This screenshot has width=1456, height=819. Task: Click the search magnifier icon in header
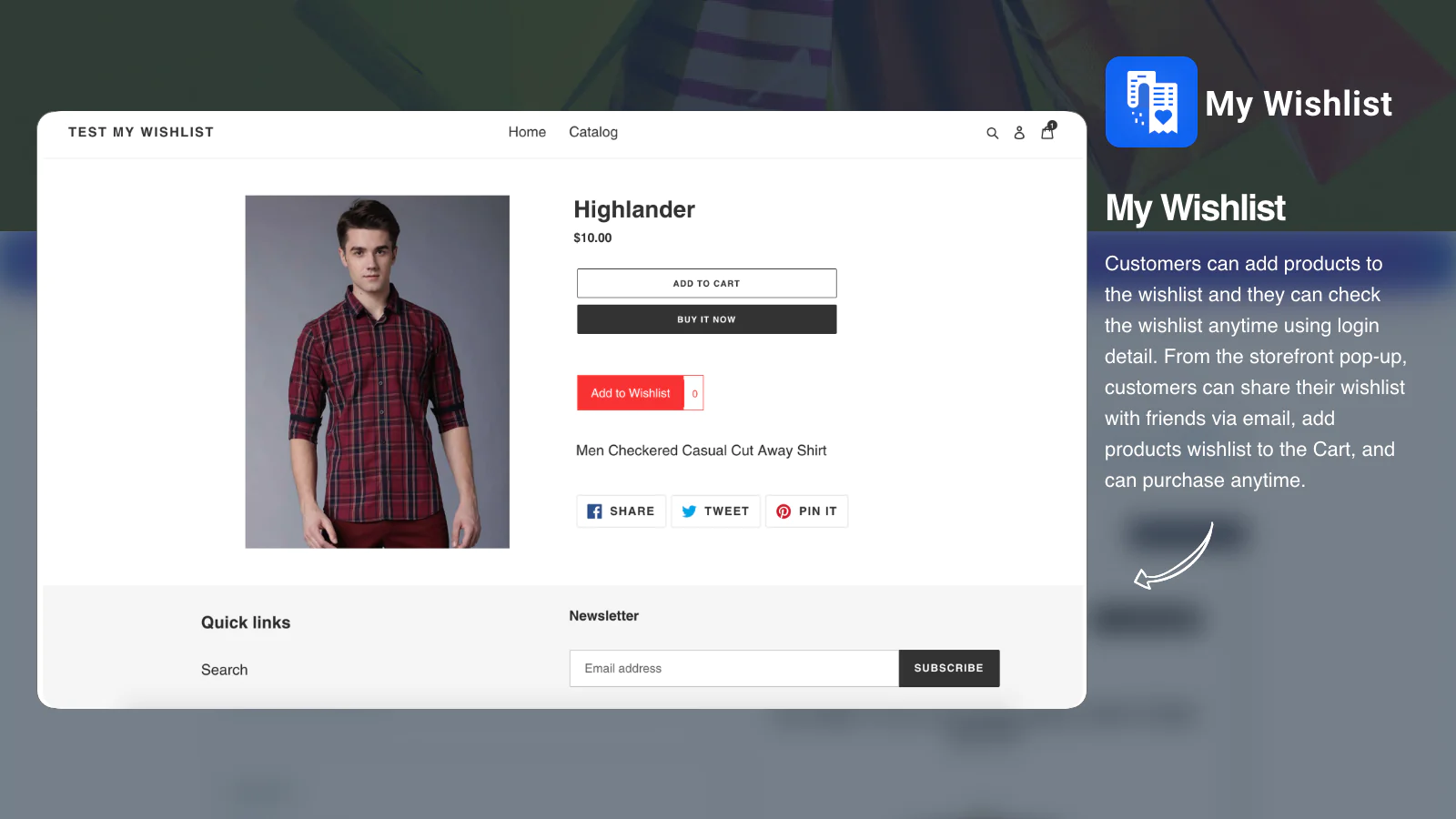click(992, 133)
